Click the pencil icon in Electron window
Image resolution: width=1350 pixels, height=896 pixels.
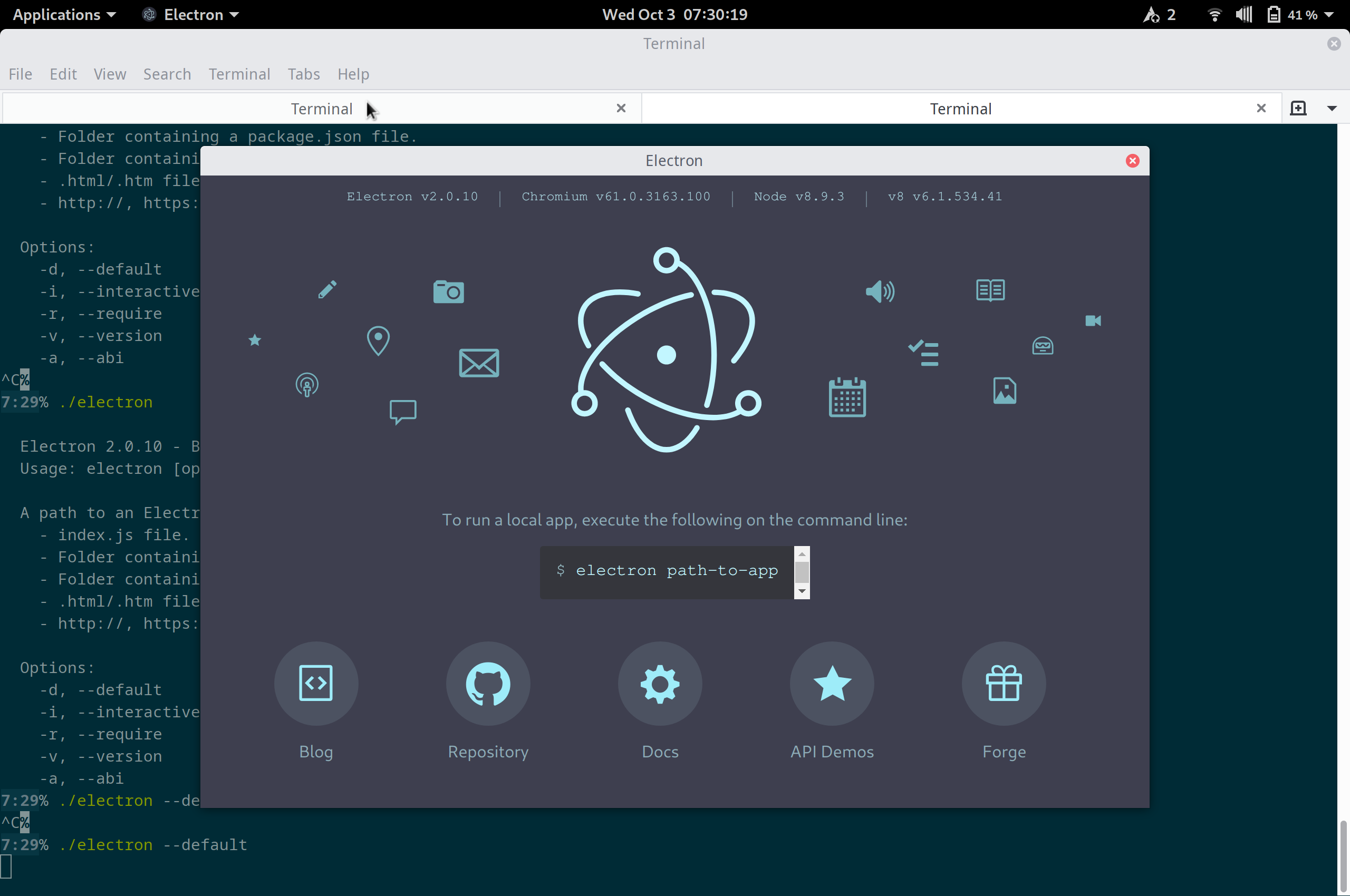coord(327,290)
